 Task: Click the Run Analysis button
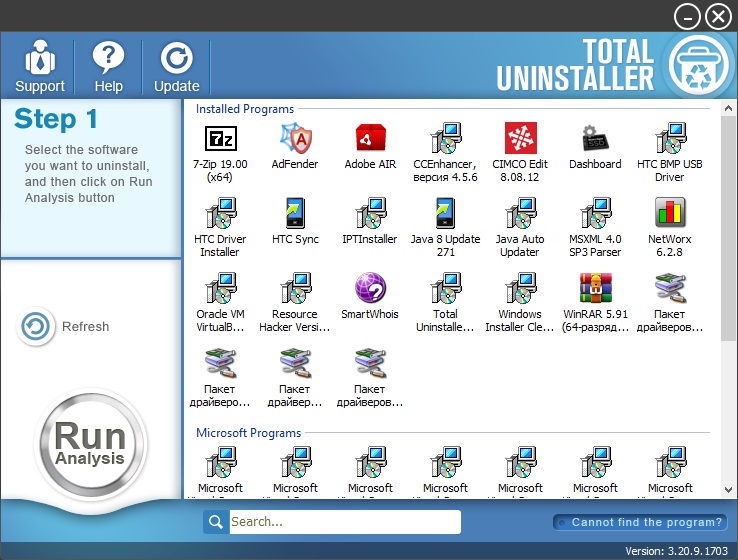(90, 443)
